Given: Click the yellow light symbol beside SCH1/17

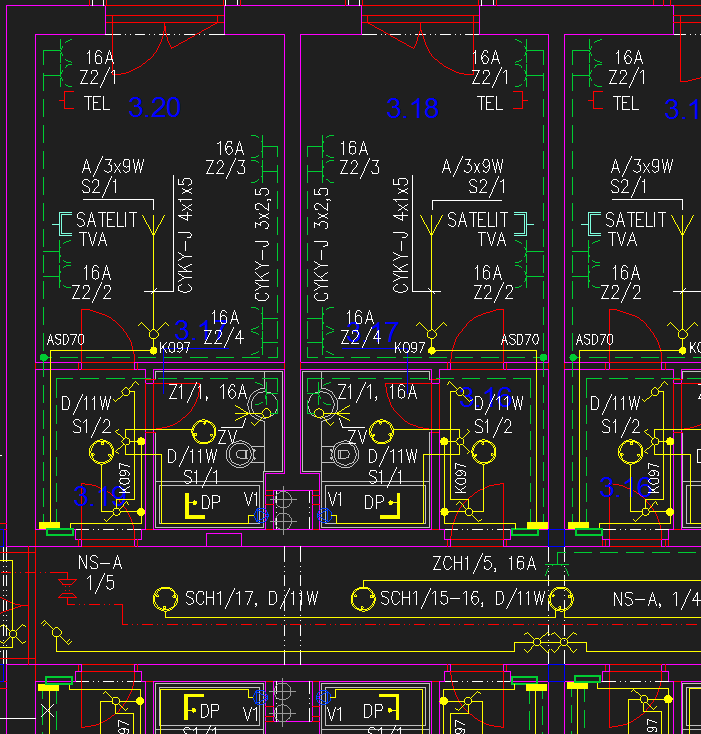Looking at the screenshot, I should [x=164, y=599].
